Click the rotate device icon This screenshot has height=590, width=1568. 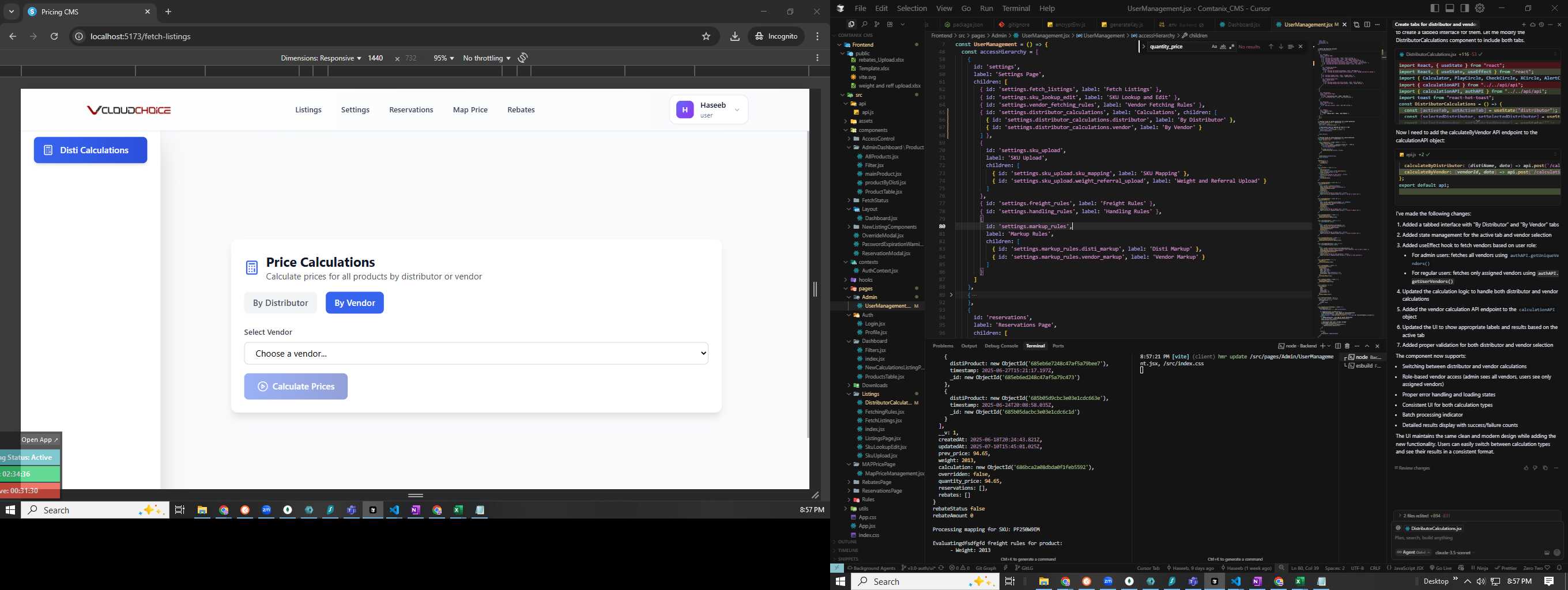point(523,58)
